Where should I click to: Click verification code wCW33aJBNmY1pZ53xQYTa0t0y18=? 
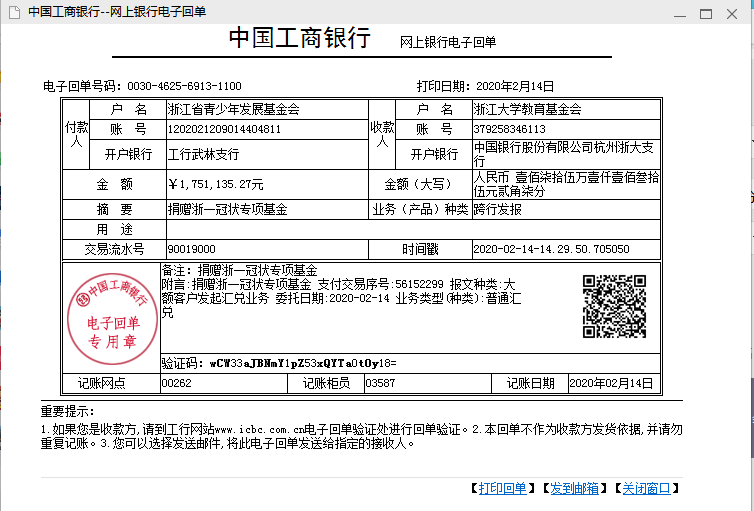point(303,363)
